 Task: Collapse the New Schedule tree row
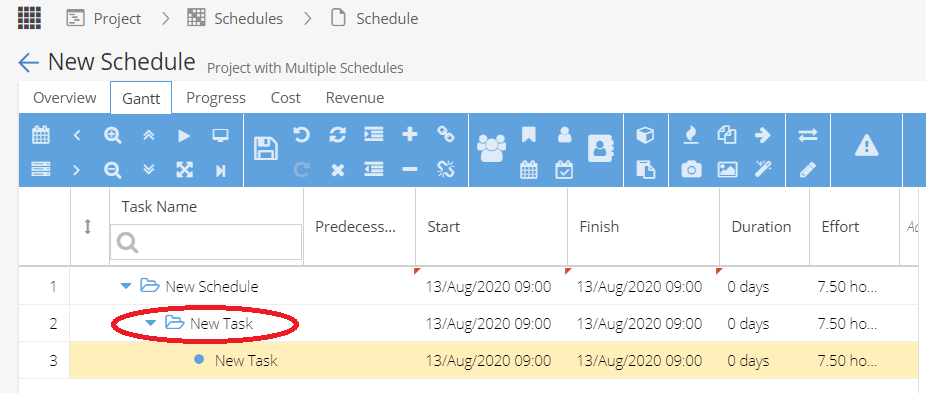pos(125,287)
